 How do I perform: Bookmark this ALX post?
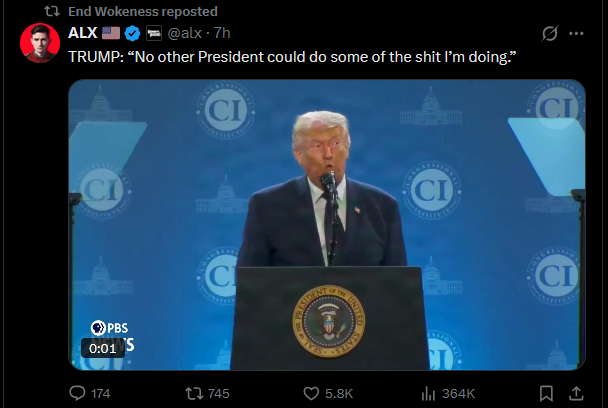546,393
